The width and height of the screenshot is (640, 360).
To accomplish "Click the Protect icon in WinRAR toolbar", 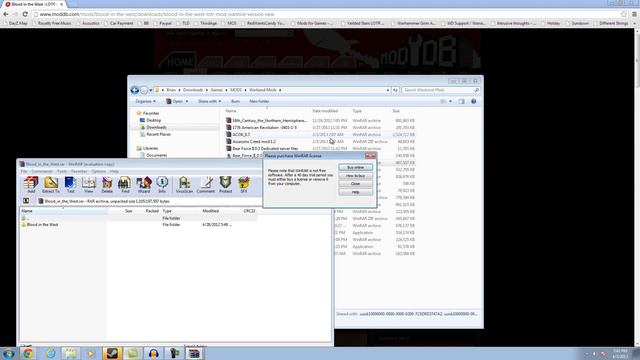I will click(x=225, y=184).
